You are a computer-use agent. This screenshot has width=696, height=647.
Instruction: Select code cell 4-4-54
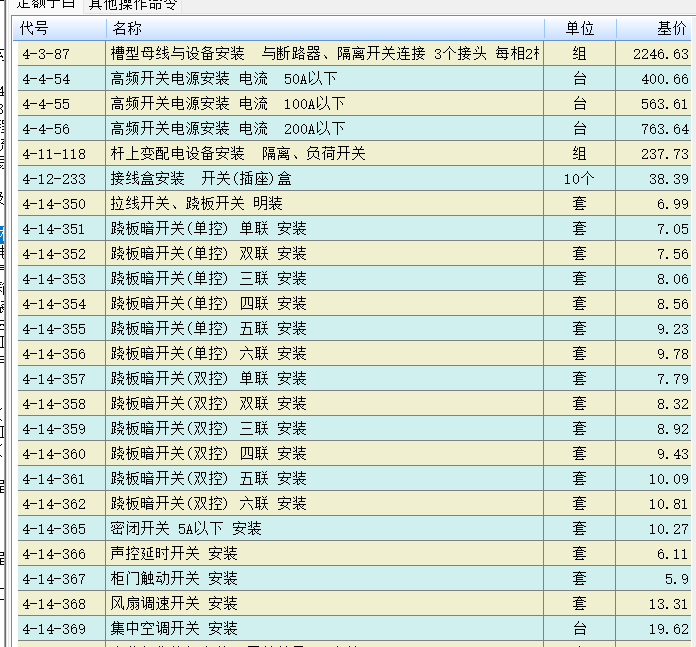click(62, 79)
